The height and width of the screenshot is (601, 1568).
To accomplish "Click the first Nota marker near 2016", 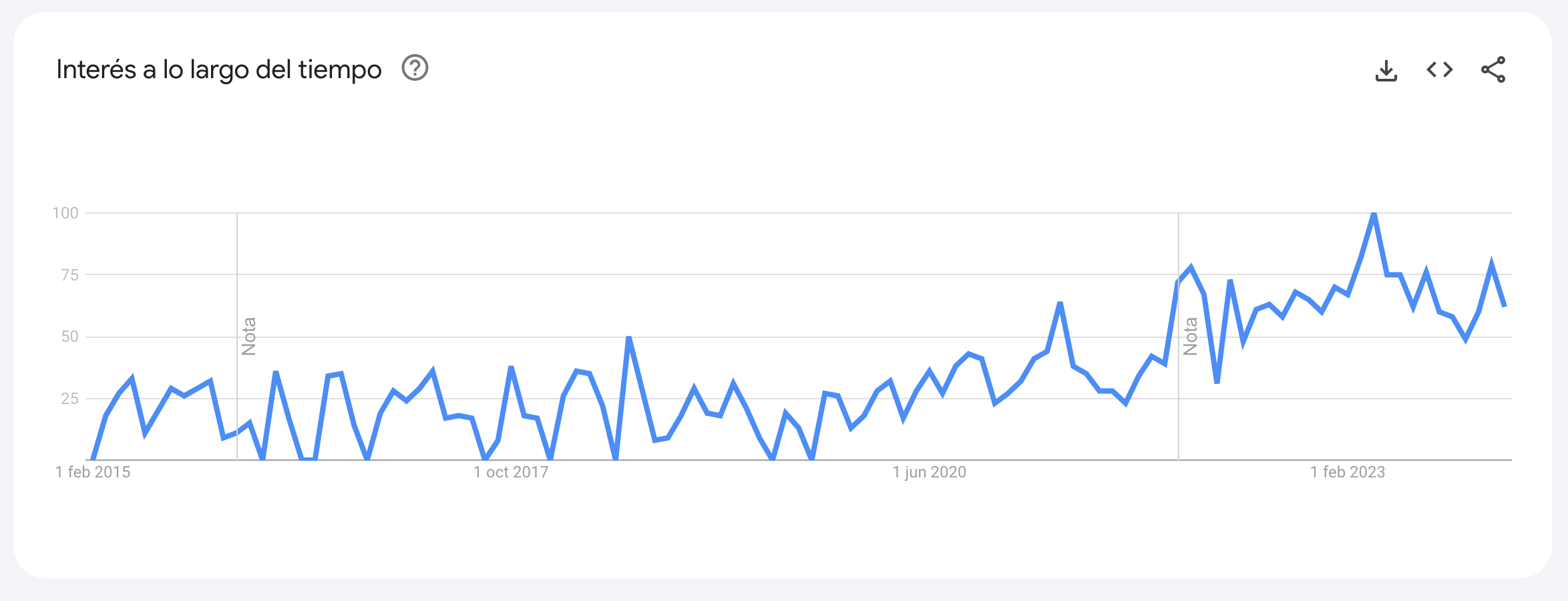I will click(248, 336).
